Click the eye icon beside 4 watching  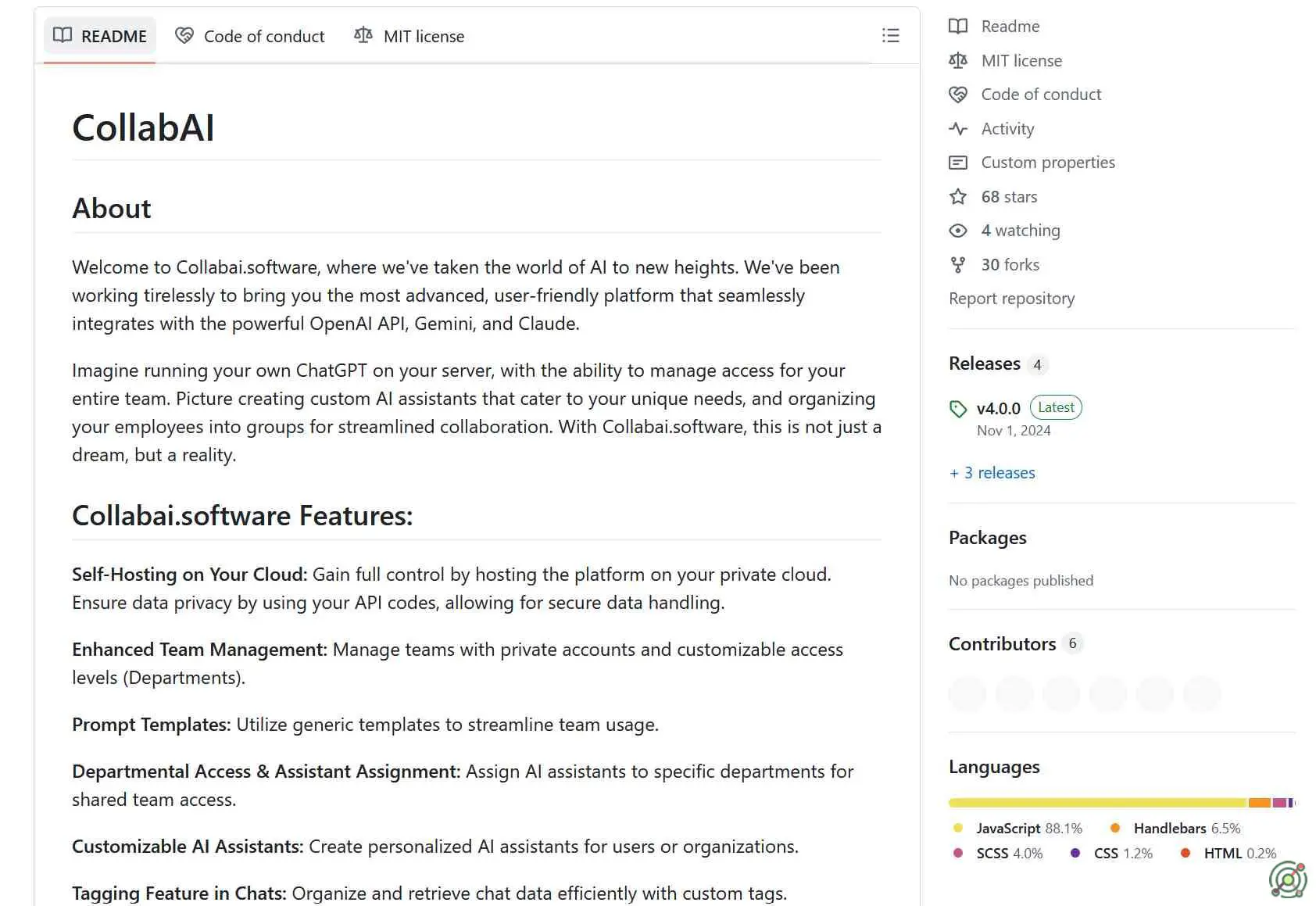pos(958,230)
